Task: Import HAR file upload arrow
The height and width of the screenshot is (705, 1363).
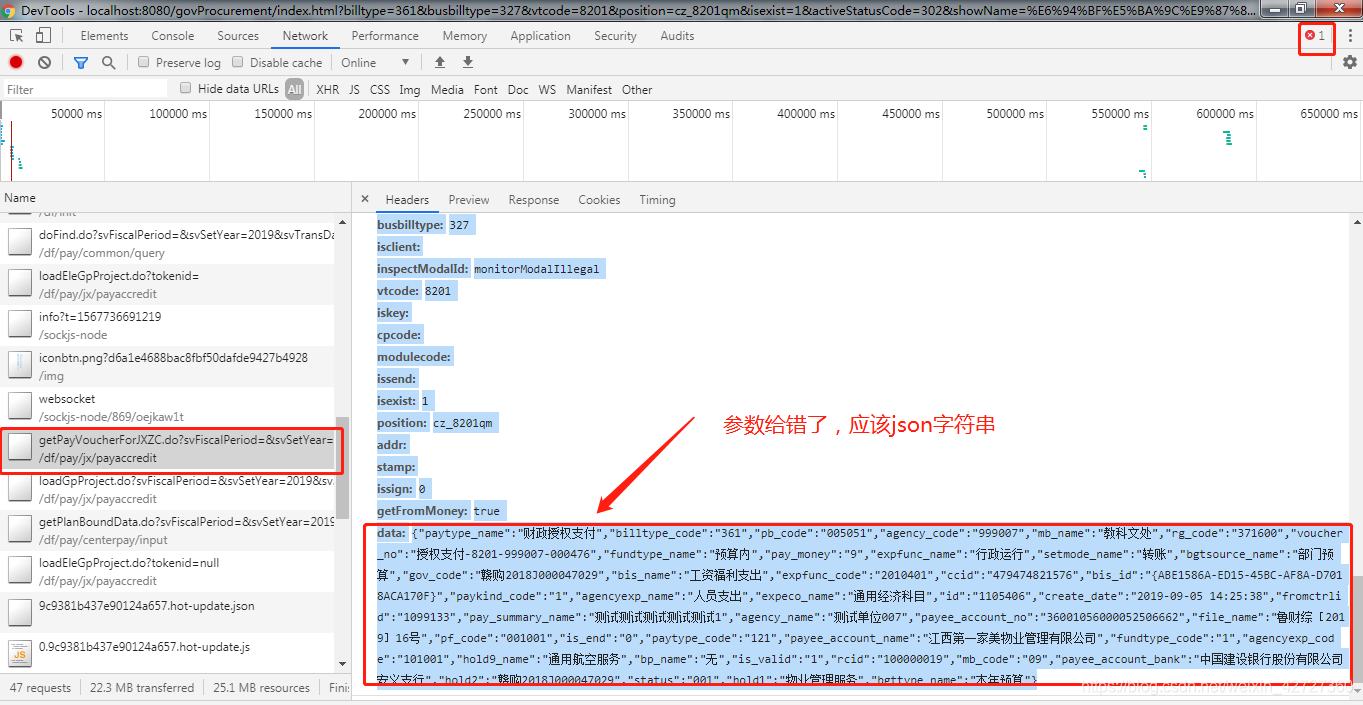Action: [x=439, y=62]
